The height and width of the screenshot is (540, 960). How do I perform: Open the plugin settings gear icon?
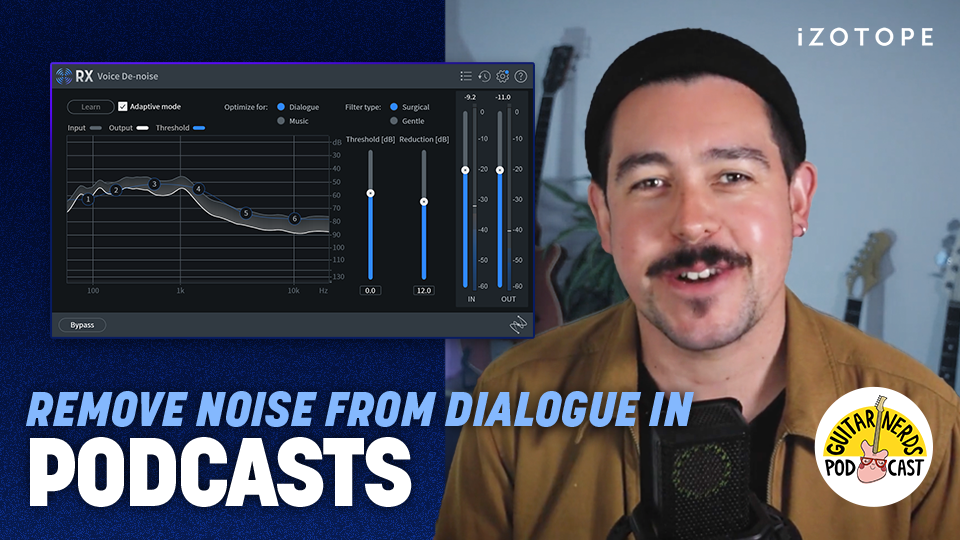click(503, 76)
